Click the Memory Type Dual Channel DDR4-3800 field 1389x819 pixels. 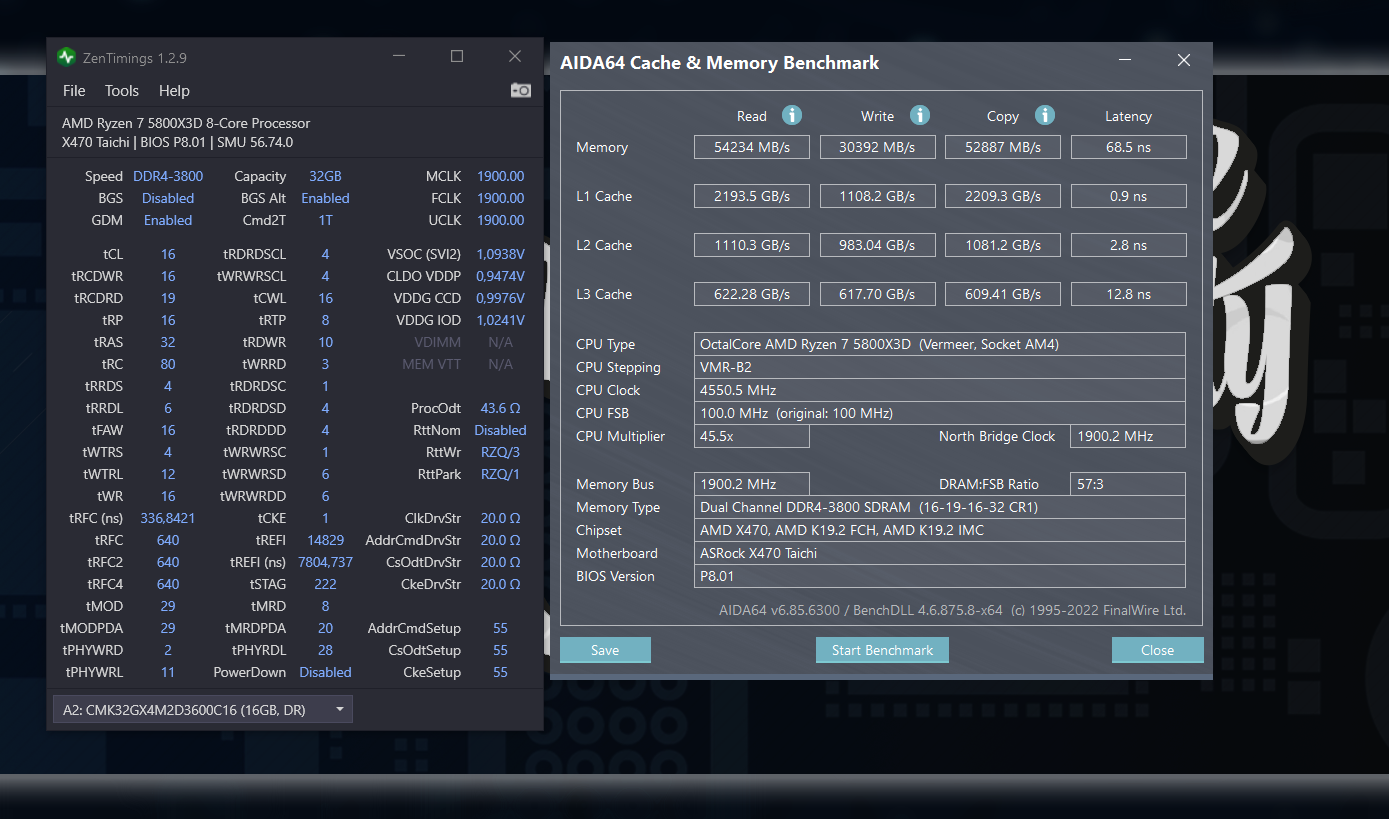click(940, 507)
